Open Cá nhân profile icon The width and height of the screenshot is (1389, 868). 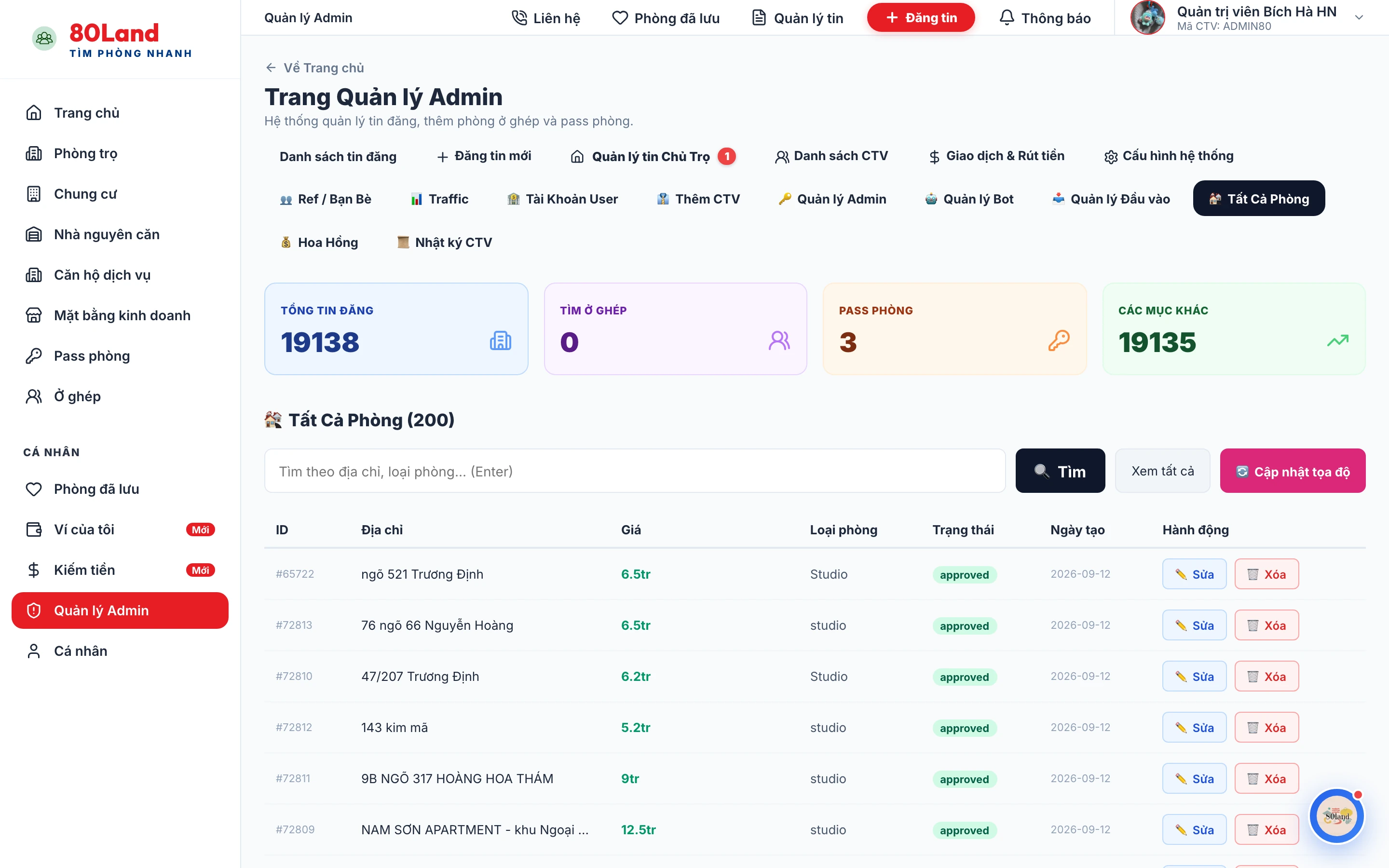[34, 651]
